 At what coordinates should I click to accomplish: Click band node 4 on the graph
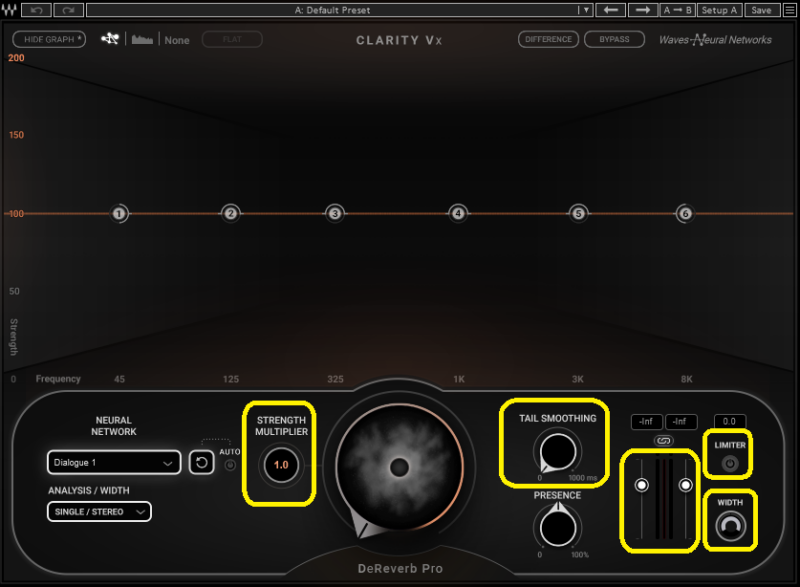[457, 213]
